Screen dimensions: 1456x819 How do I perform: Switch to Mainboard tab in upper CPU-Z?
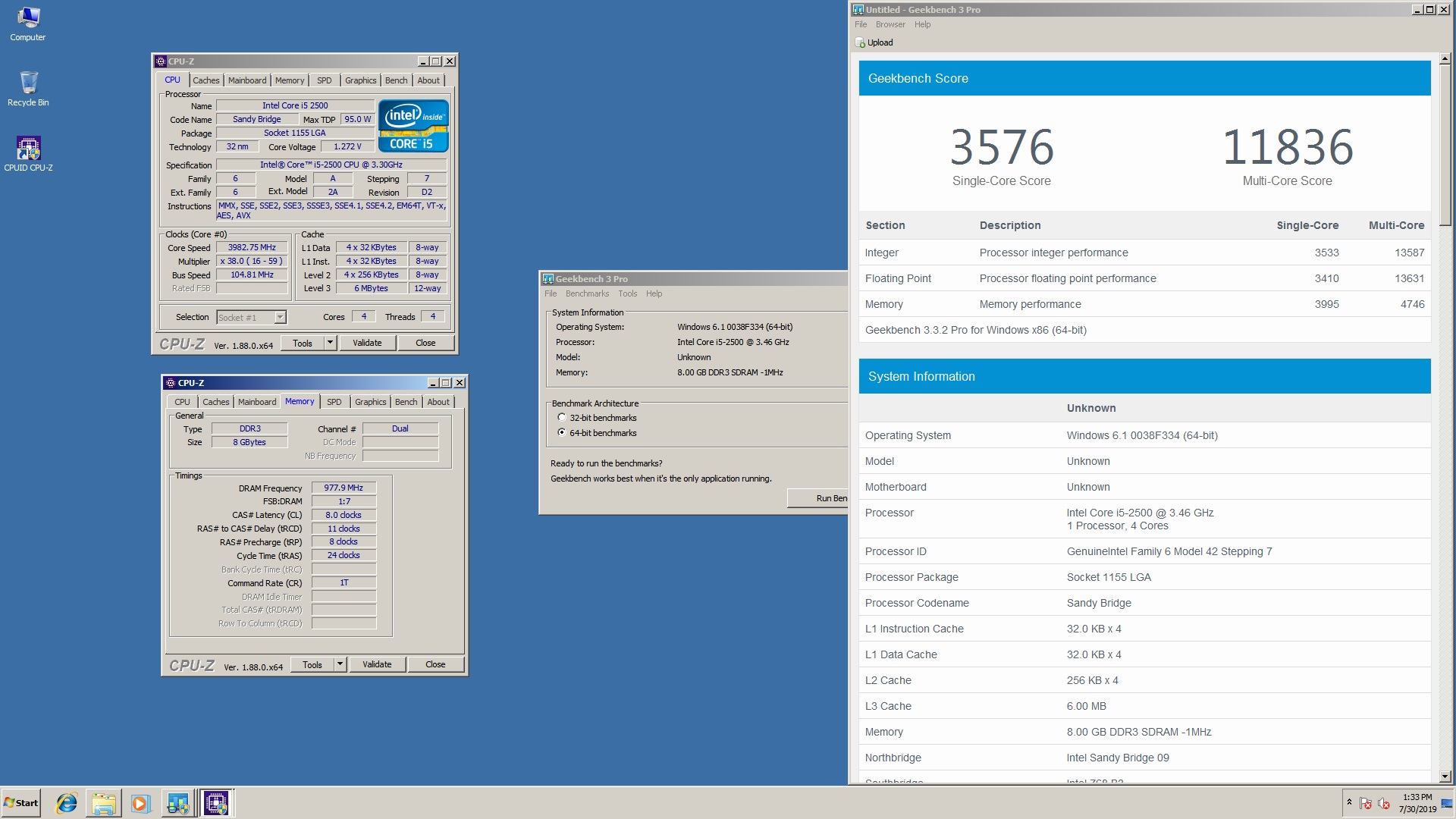point(247,80)
